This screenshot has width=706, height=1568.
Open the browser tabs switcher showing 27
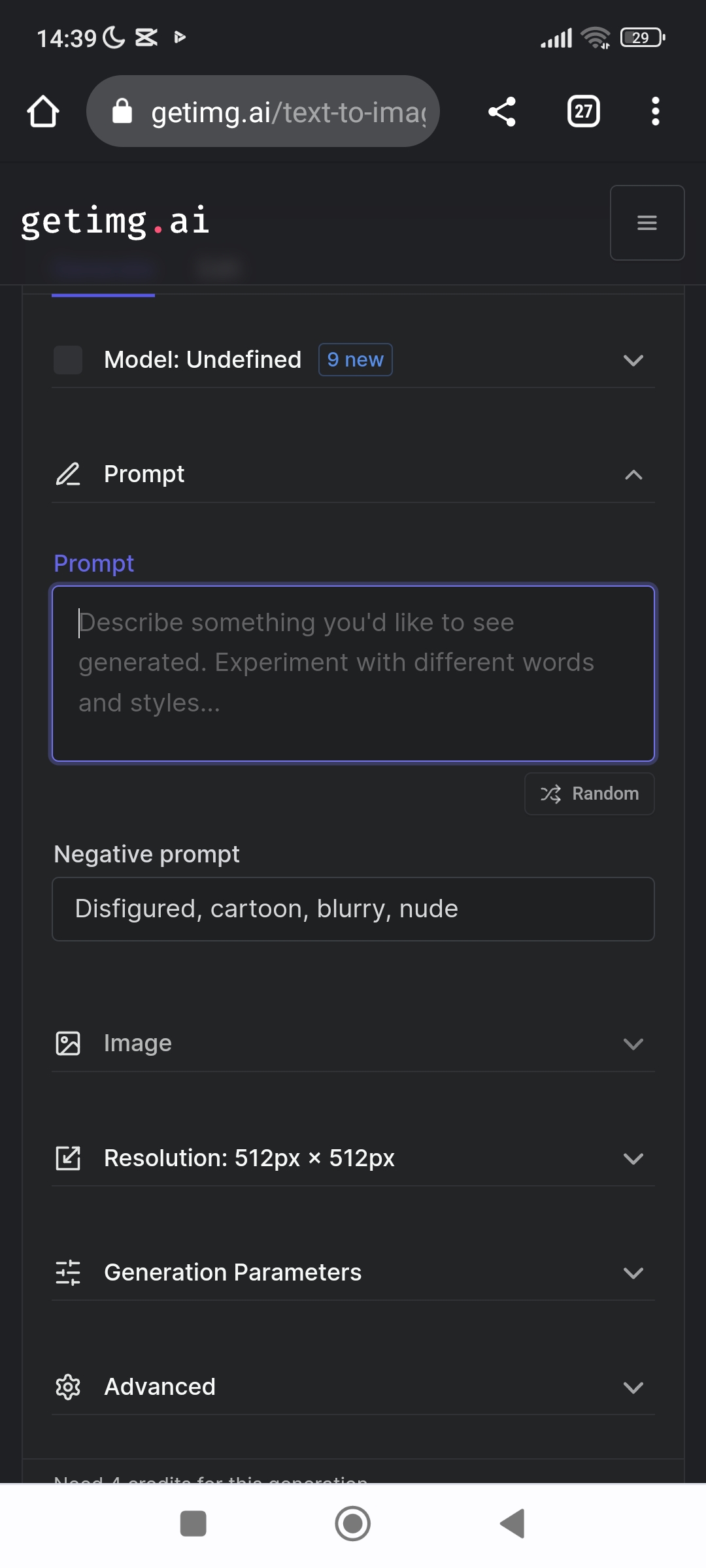pyautogui.click(x=583, y=112)
